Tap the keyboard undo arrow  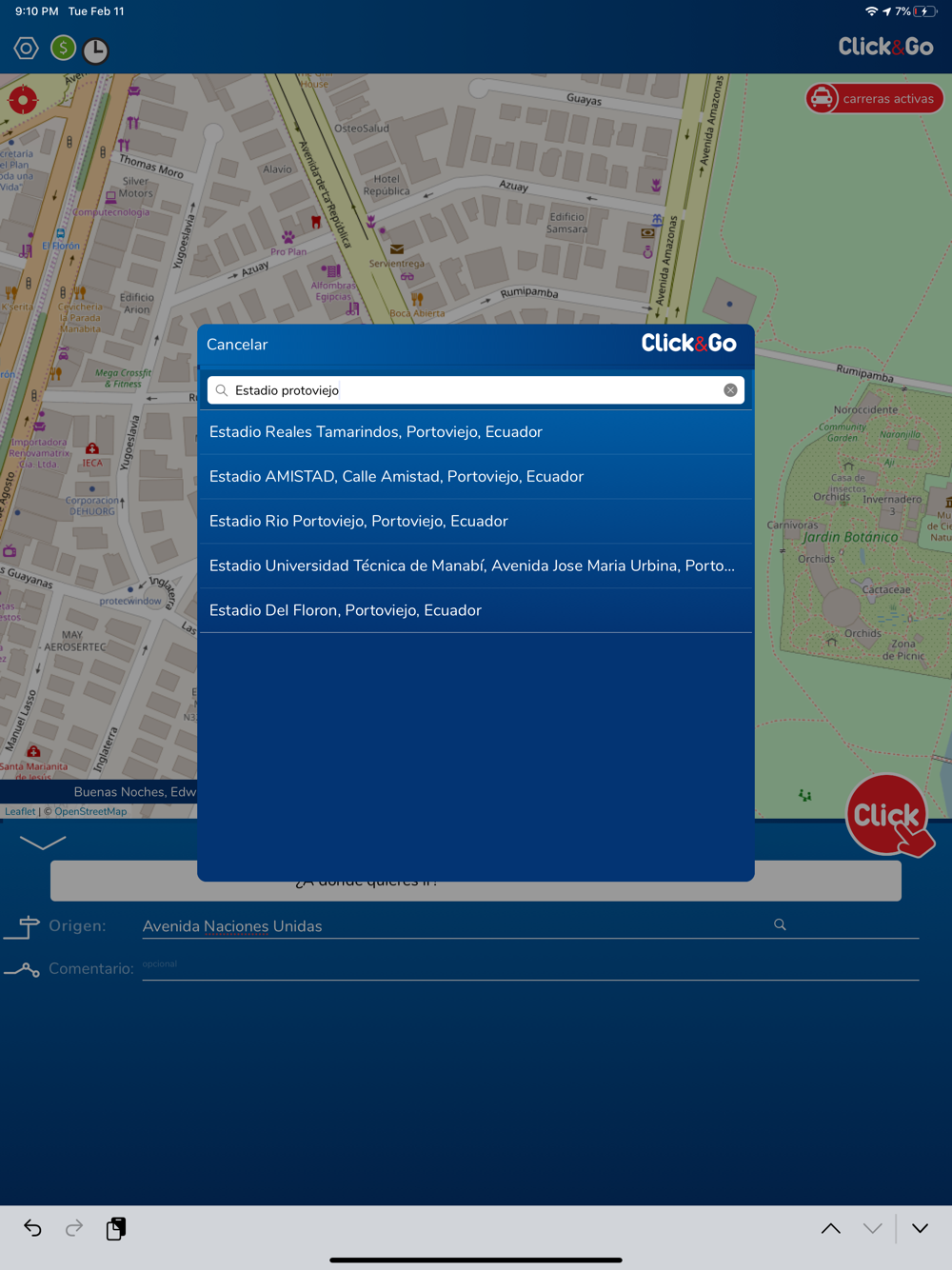[32, 1228]
